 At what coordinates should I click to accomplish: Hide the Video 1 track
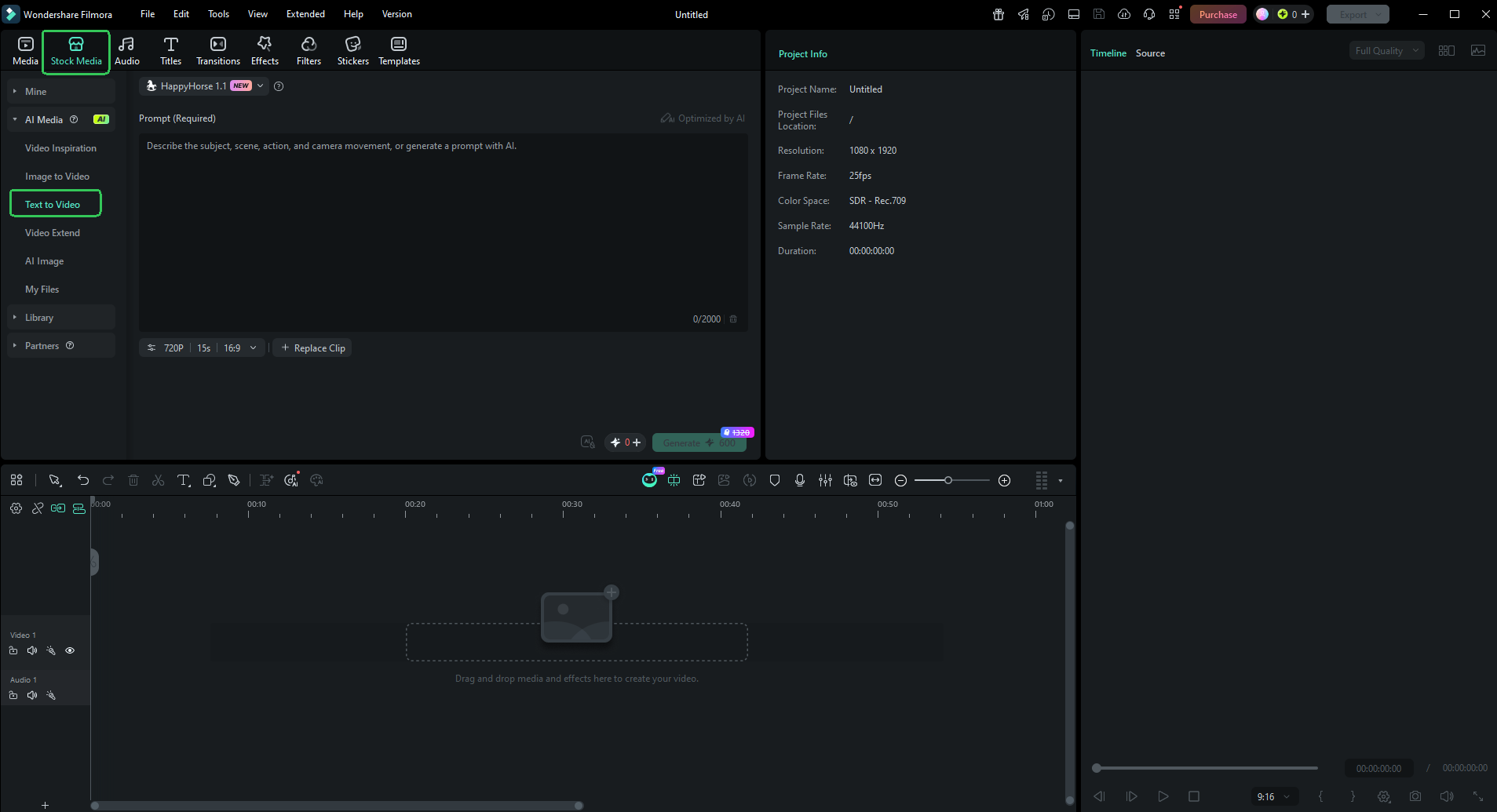pos(70,650)
